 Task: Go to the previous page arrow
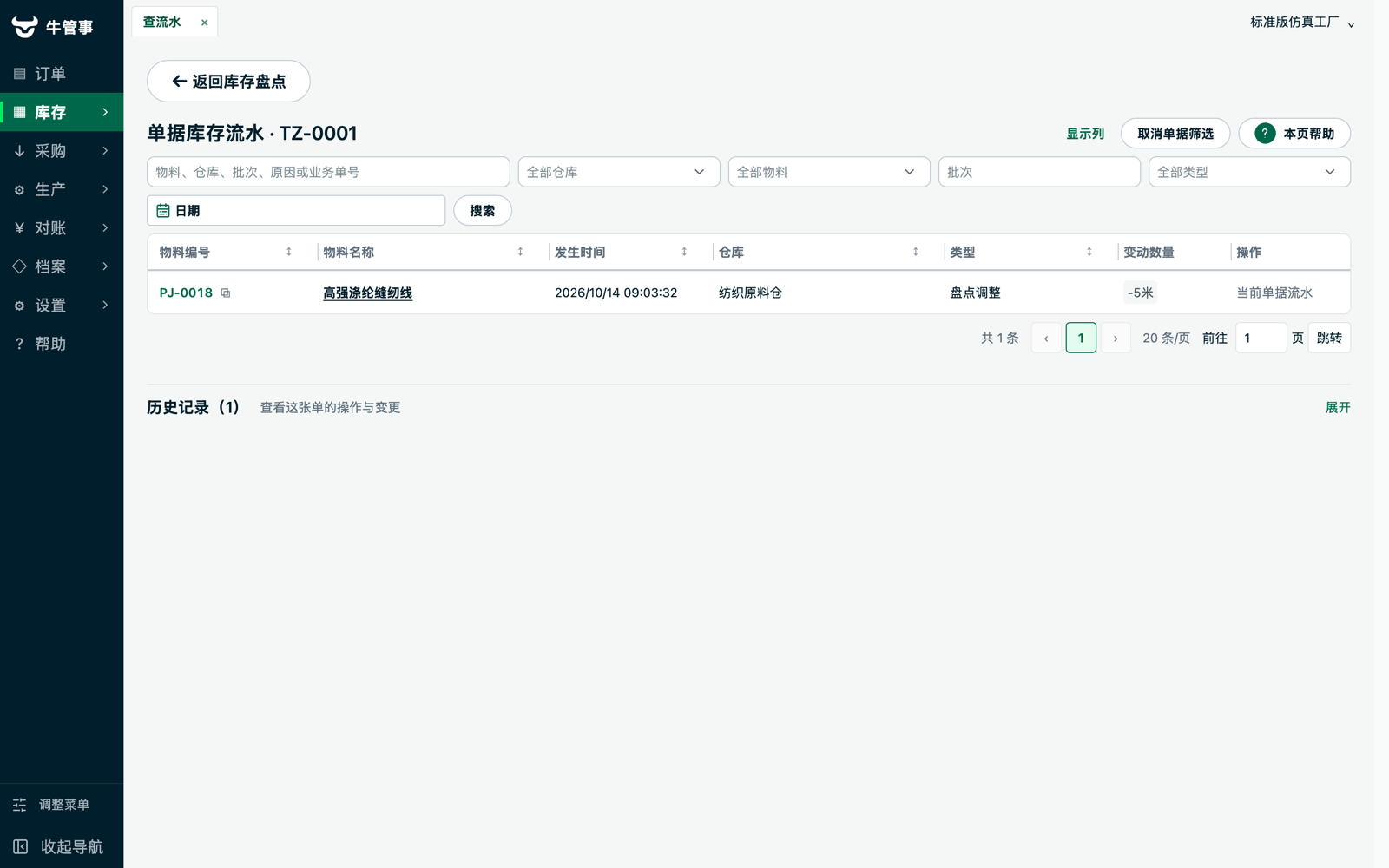click(x=1046, y=339)
